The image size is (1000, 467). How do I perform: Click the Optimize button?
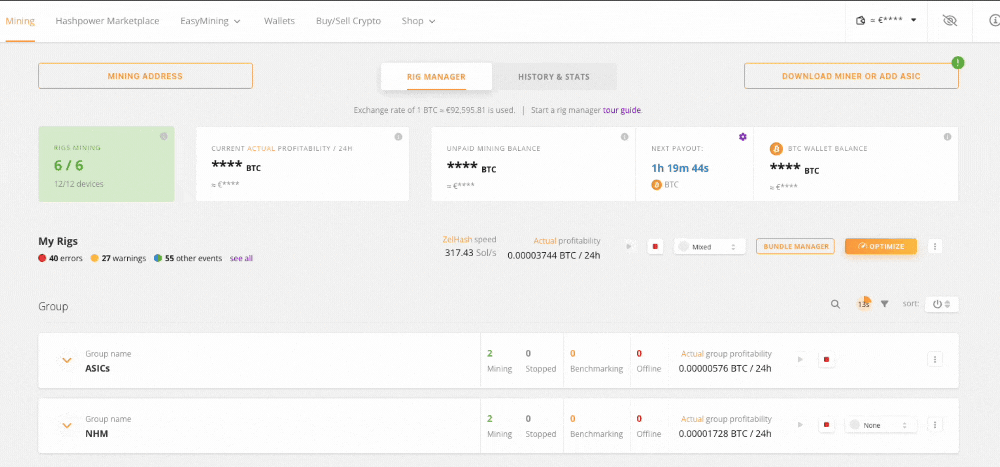[x=880, y=246]
